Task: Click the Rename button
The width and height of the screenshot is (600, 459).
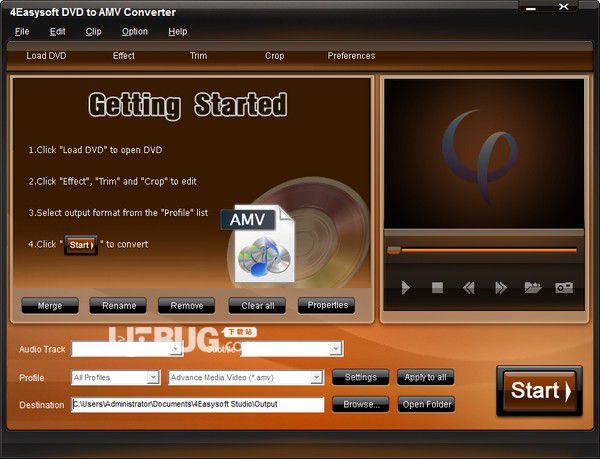Action: [x=118, y=306]
